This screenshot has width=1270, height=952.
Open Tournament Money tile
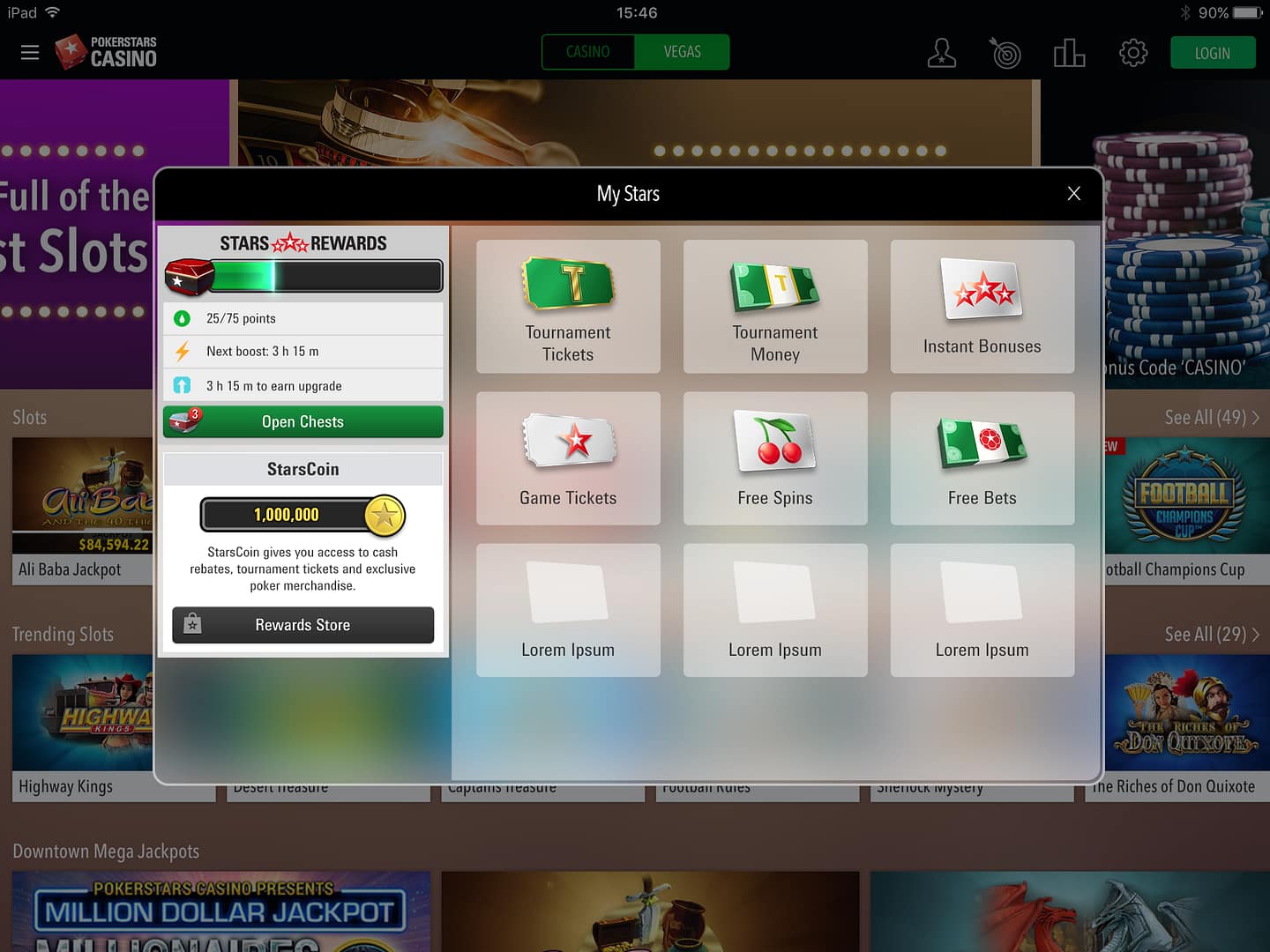pyautogui.click(x=775, y=306)
